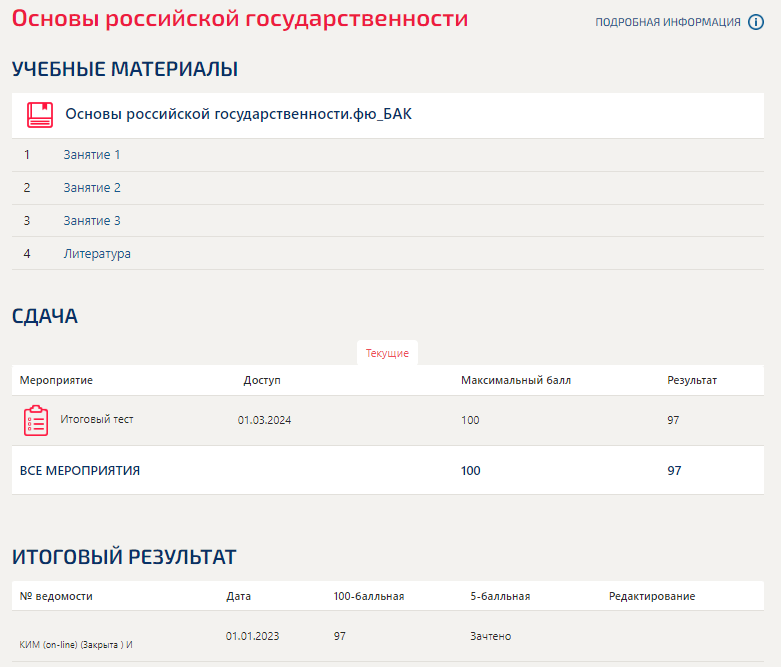Open the Итоговый тест link
The image size is (781, 667).
tap(97, 419)
